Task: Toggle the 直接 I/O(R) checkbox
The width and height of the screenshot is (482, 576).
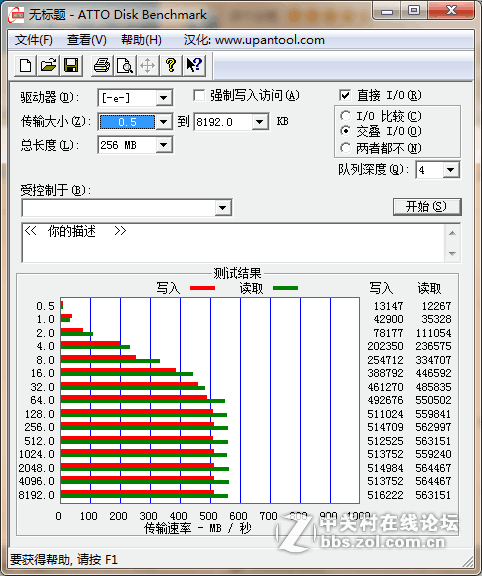Action: tap(345, 96)
